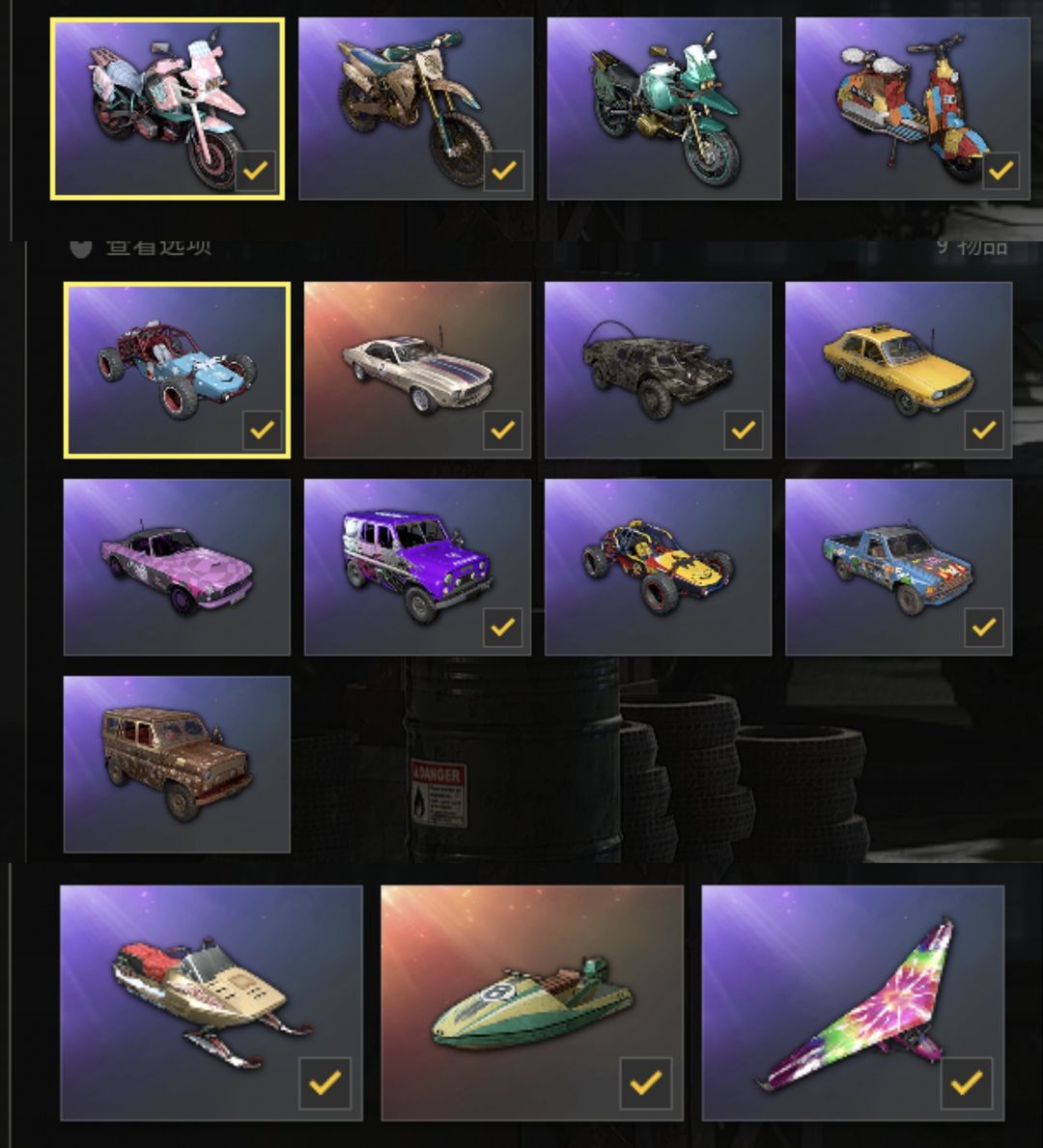The width and height of the screenshot is (1043, 1148).
Task: Open the 查看选项 view options link
Action: click(157, 247)
